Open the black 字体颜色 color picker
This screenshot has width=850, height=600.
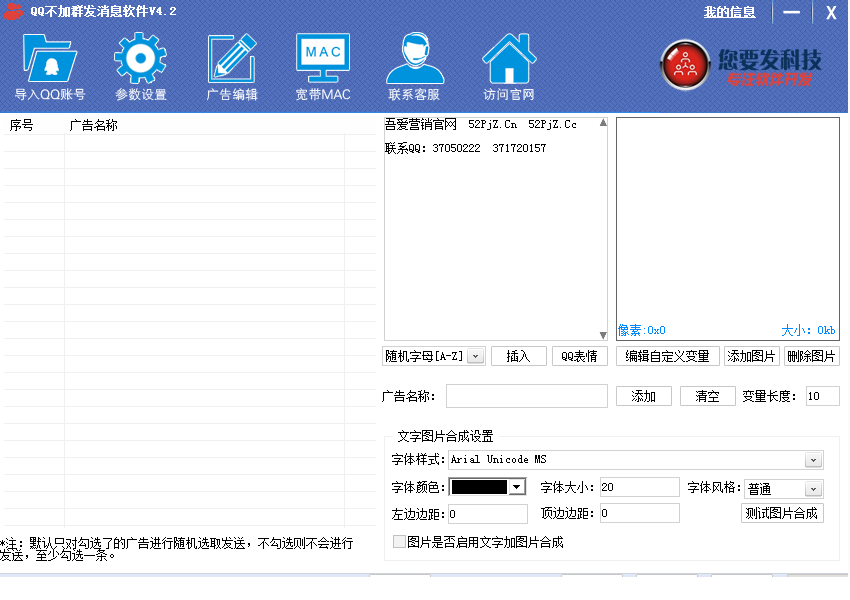tap(487, 487)
